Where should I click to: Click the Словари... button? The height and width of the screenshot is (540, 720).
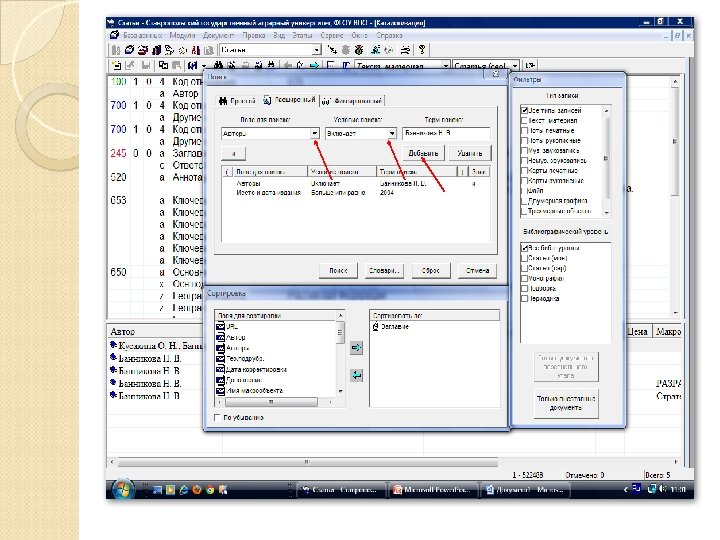[384, 270]
